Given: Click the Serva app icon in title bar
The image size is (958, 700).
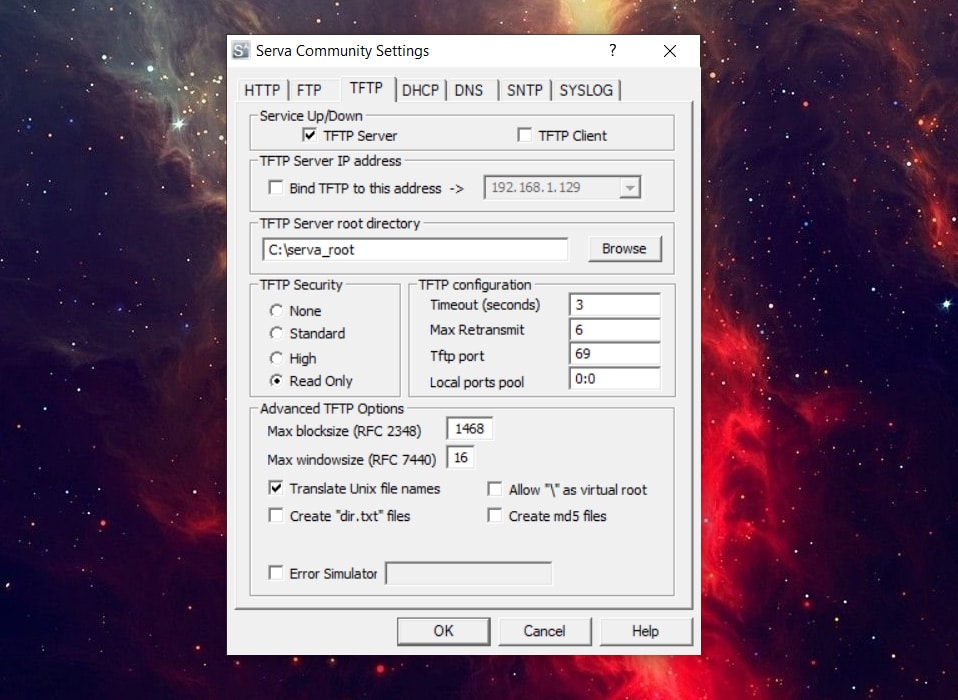Looking at the screenshot, I should (x=241, y=51).
